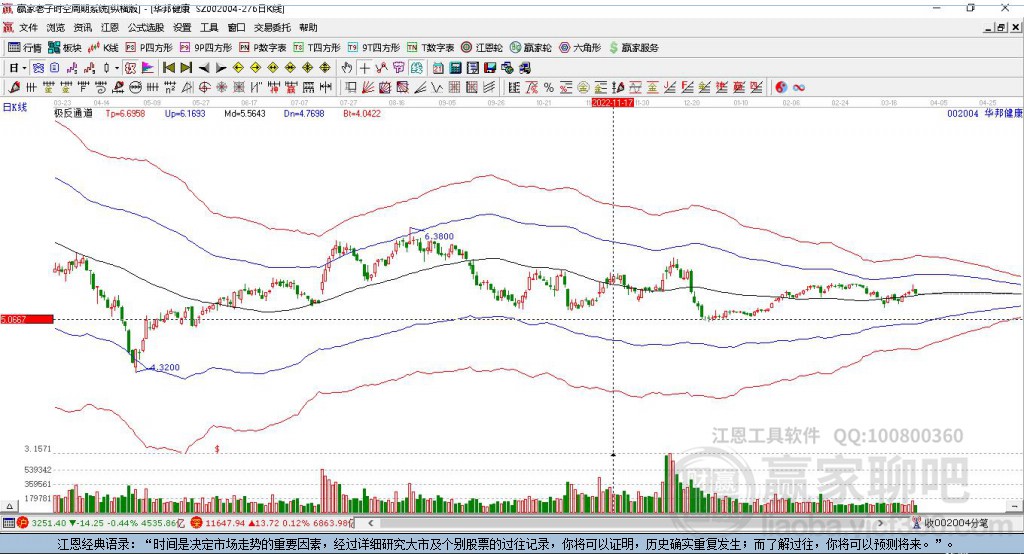This screenshot has height=554, width=1024.
Task: Open the 交易委托 menu
Action: pos(272,27)
